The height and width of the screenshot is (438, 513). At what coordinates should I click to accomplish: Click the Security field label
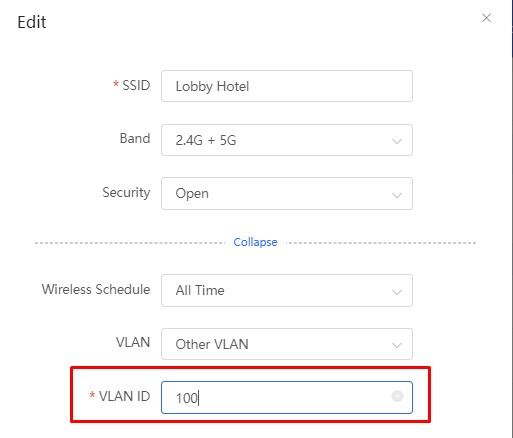click(x=126, y=193)
